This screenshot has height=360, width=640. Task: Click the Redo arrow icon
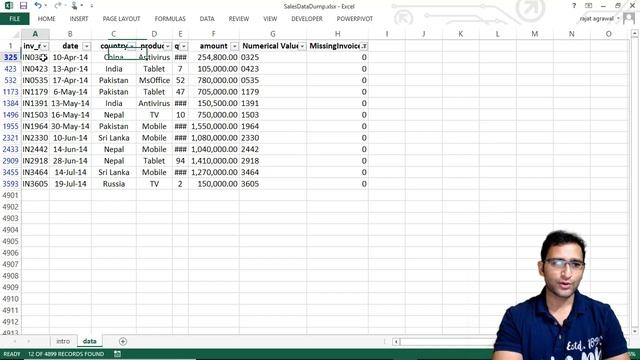(58, 5)
